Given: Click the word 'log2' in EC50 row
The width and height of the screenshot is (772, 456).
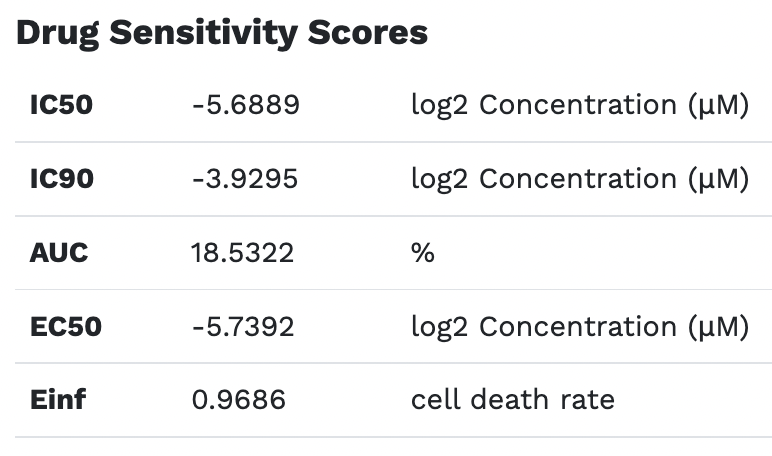Looking at the screenshot, I should pos(440,327).
